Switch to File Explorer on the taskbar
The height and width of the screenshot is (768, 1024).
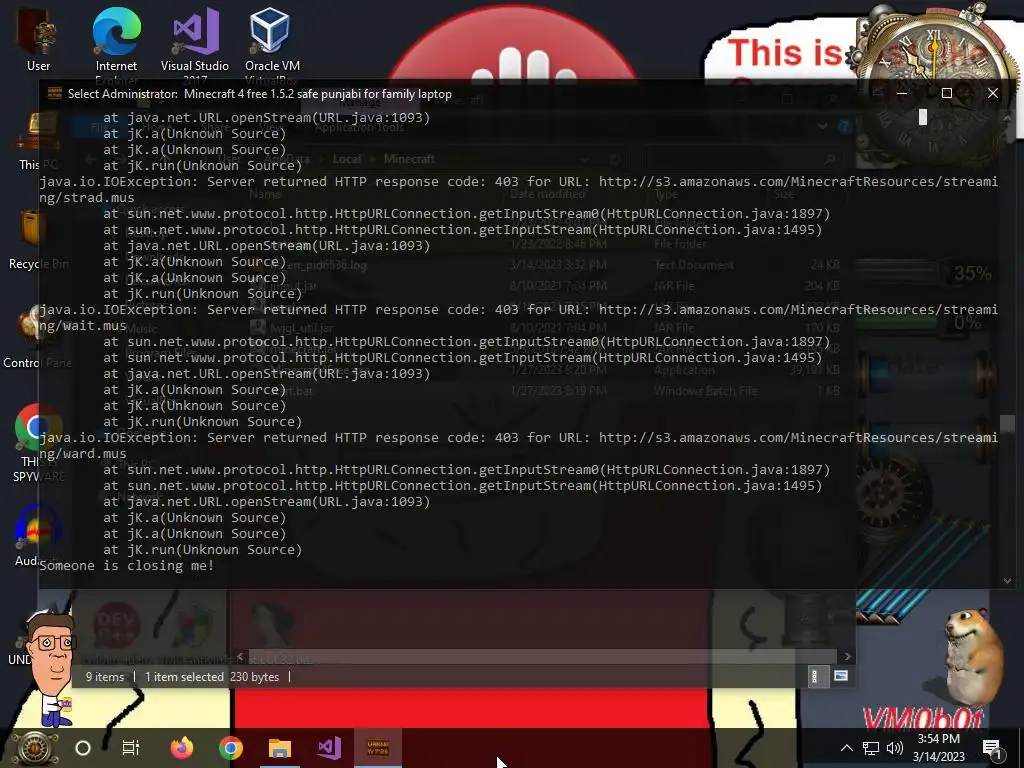(280, 748)
